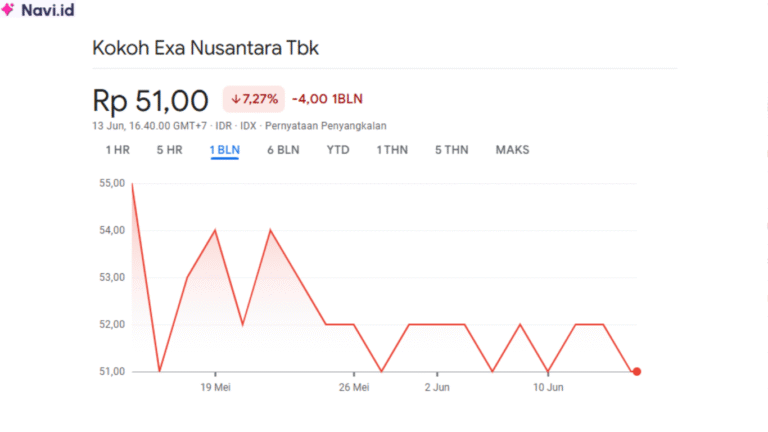Click the 7,27% down percentage badge
The height and width of the screenshot is (432, 768).
(x=254, y=99)
